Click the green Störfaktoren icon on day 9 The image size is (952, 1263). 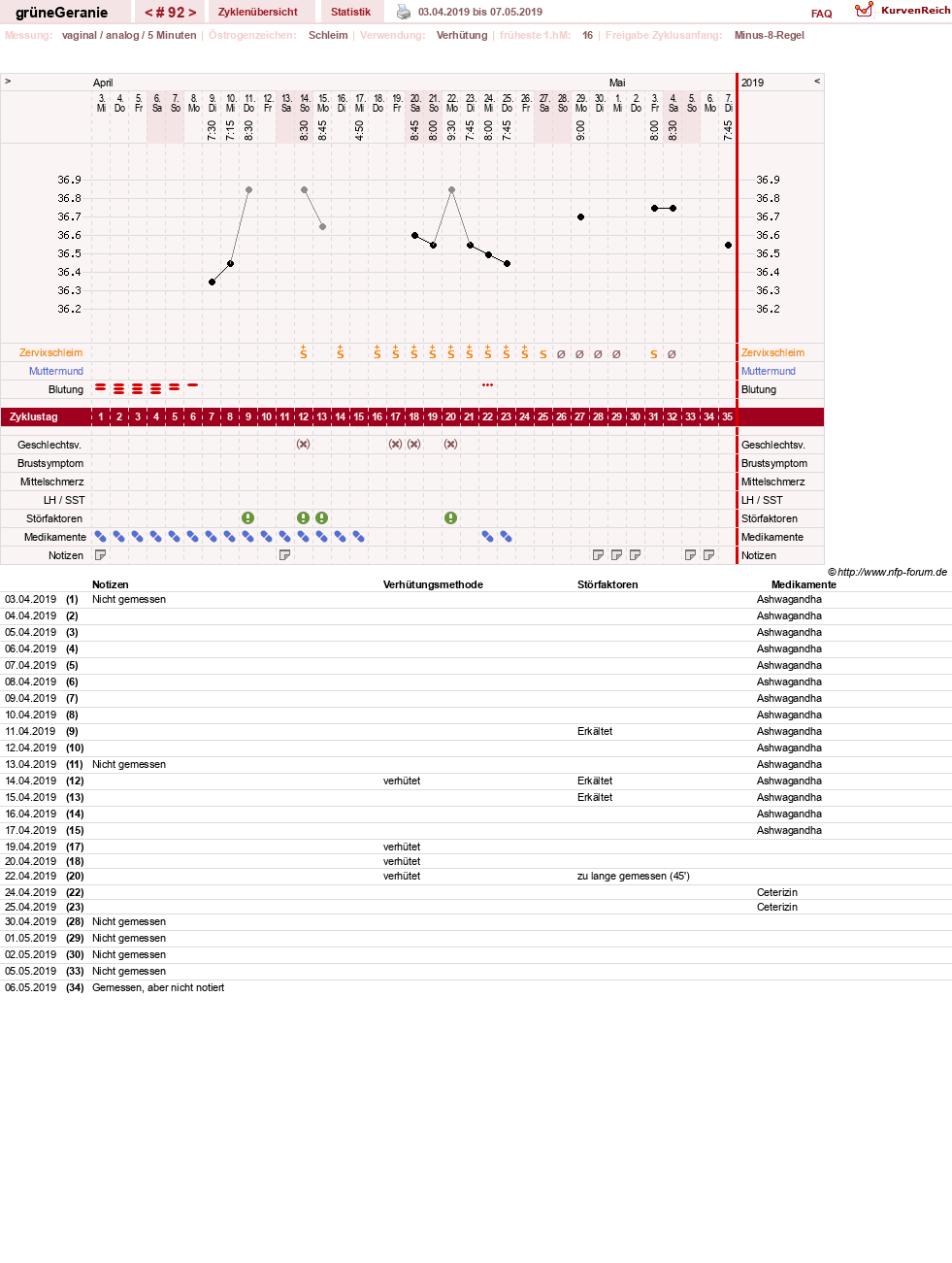248,518
